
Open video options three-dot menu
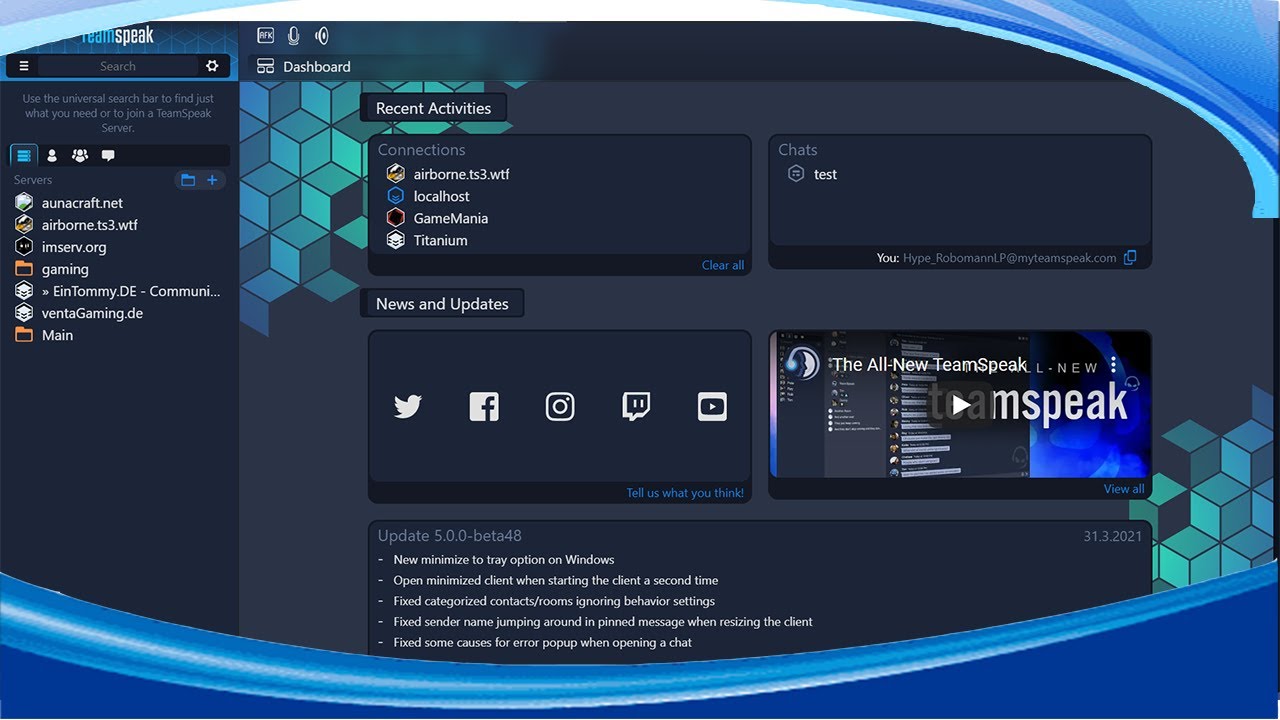[1113, 365]
